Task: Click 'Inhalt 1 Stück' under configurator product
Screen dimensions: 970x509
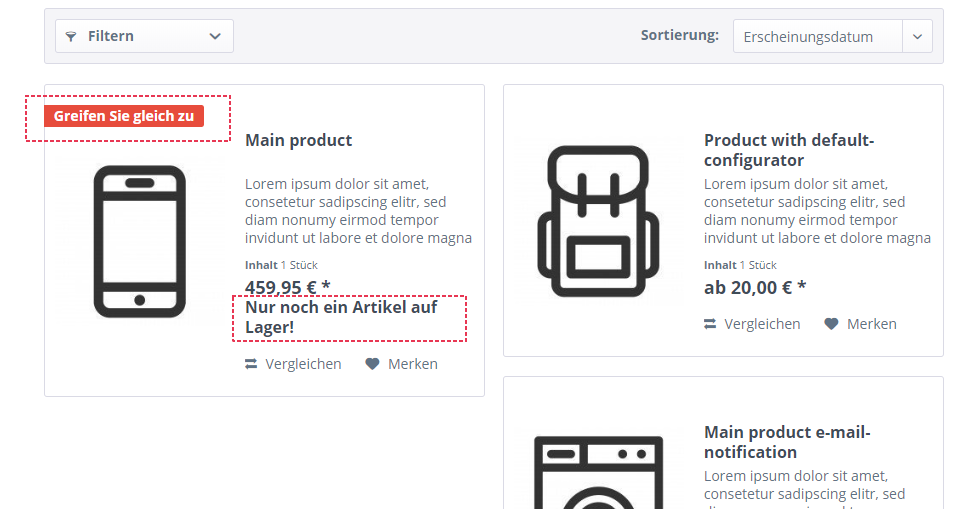Action: pos(740,265)
